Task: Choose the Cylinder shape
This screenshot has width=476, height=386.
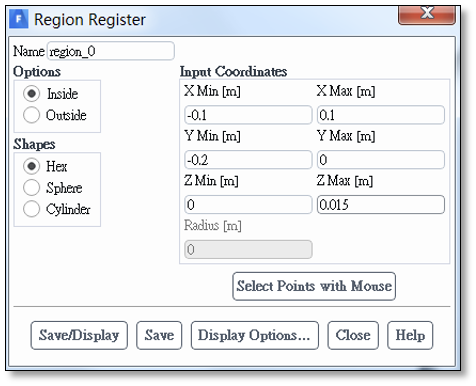Action: (32, 209)
